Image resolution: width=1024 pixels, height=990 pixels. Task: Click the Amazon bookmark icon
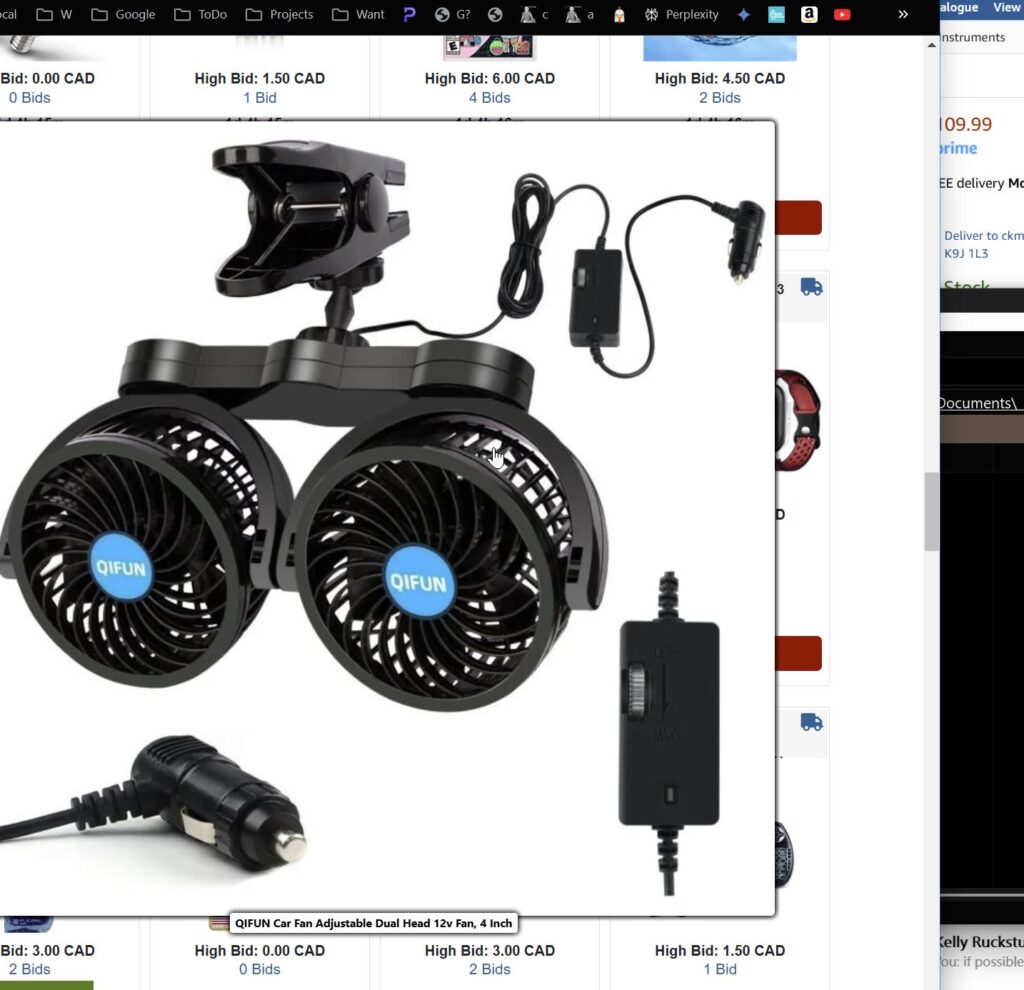[x=809, y=15]
